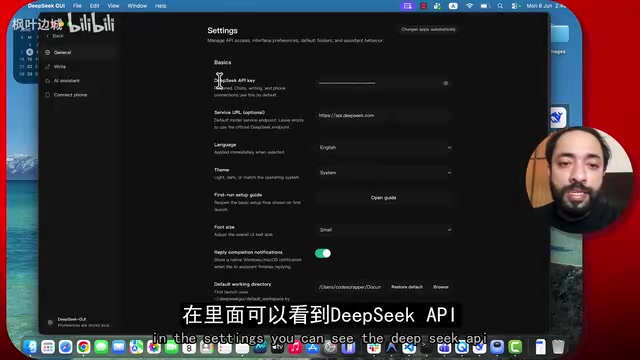
Task: Open Calendar from the Dock
Action: click(x=189, y=347)
